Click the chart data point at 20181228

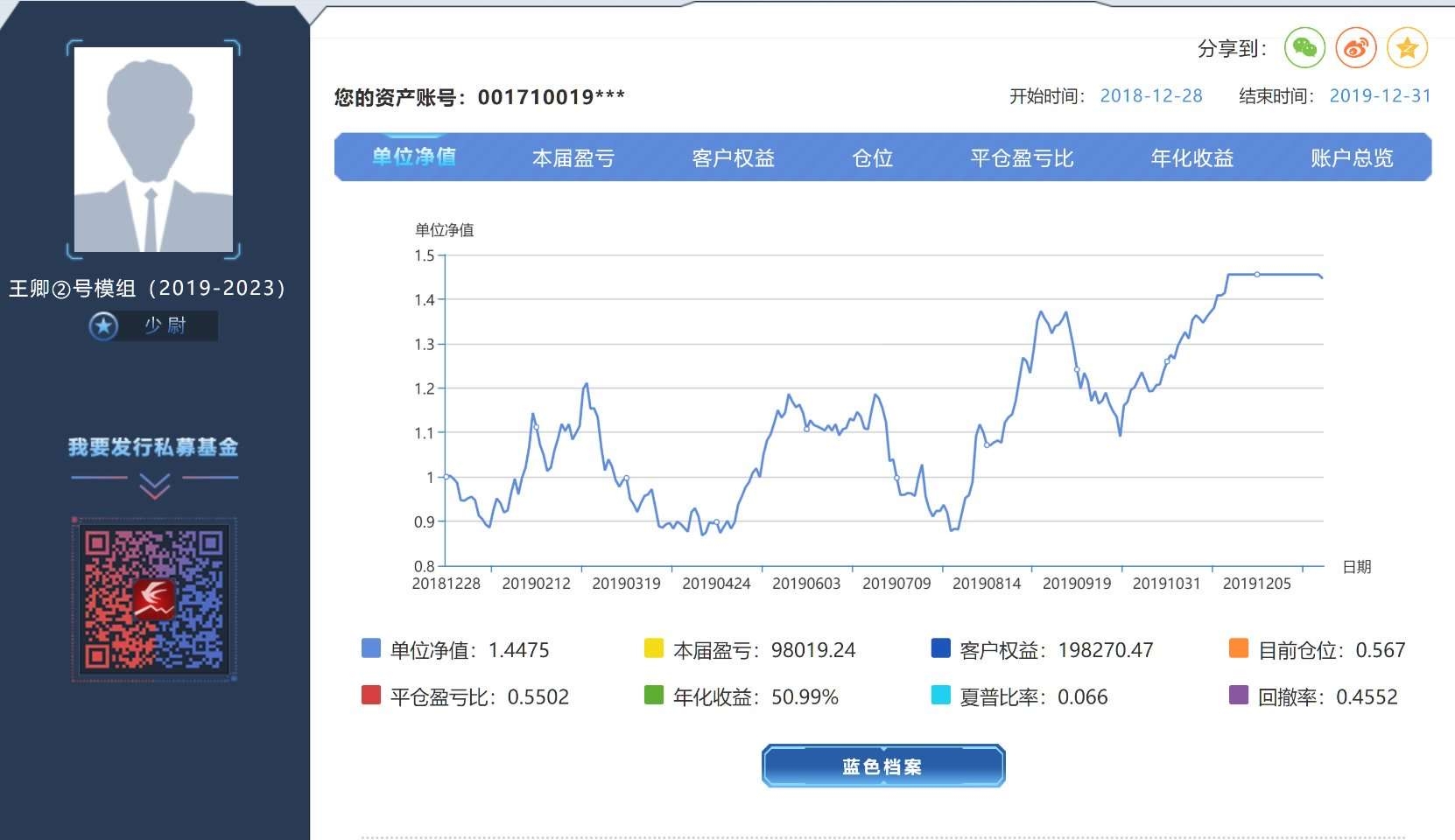pyautogui.click(x=446, y=477)
